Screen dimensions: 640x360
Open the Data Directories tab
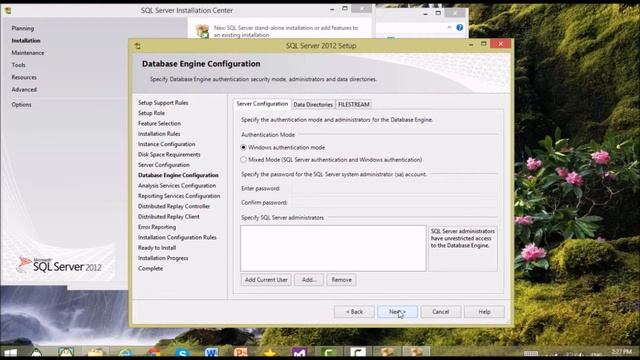click(x=313, y=104)
